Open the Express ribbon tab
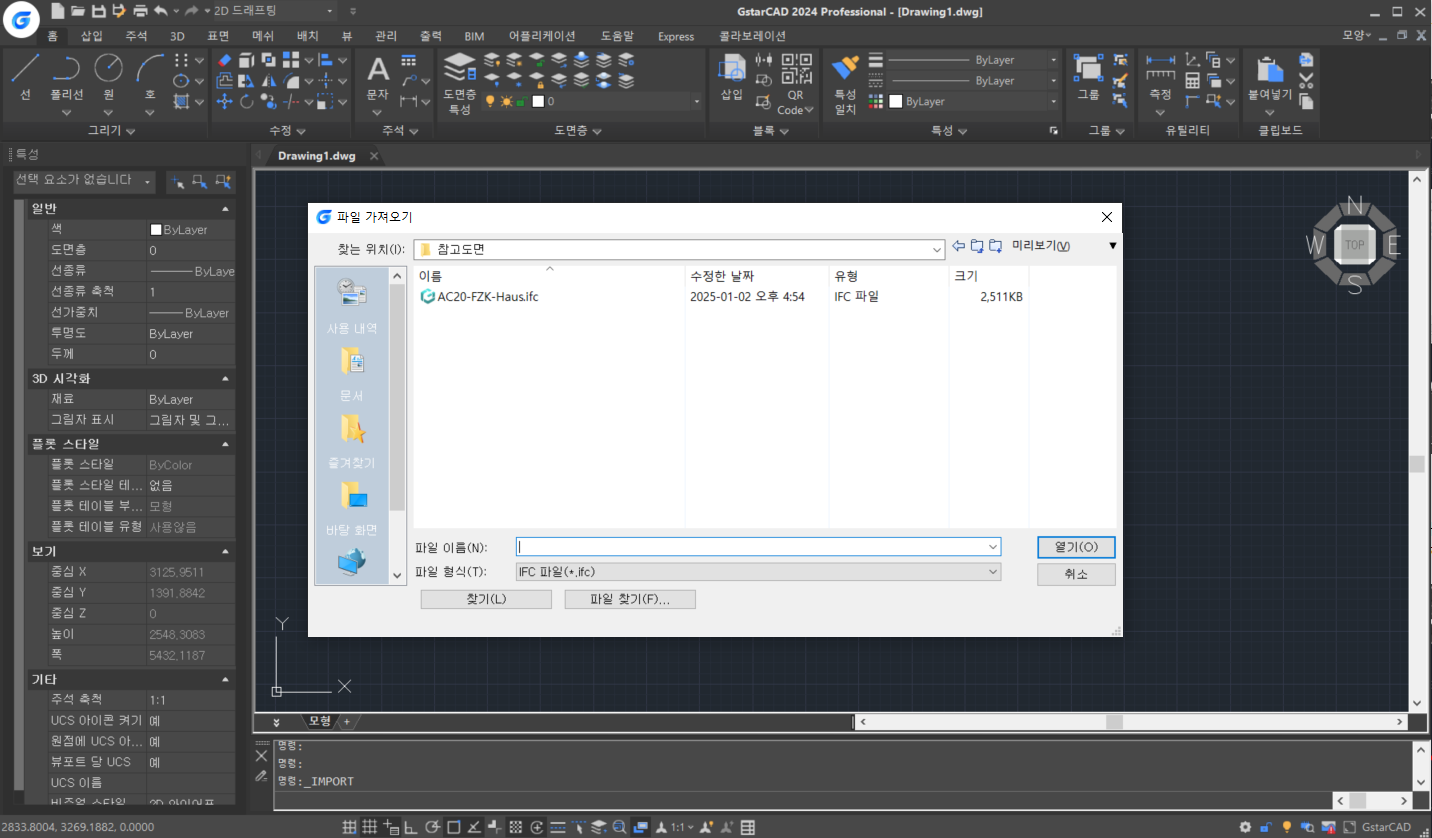Screen dimensions: 1432x838 pyautogui.click(x=676, y=36)
